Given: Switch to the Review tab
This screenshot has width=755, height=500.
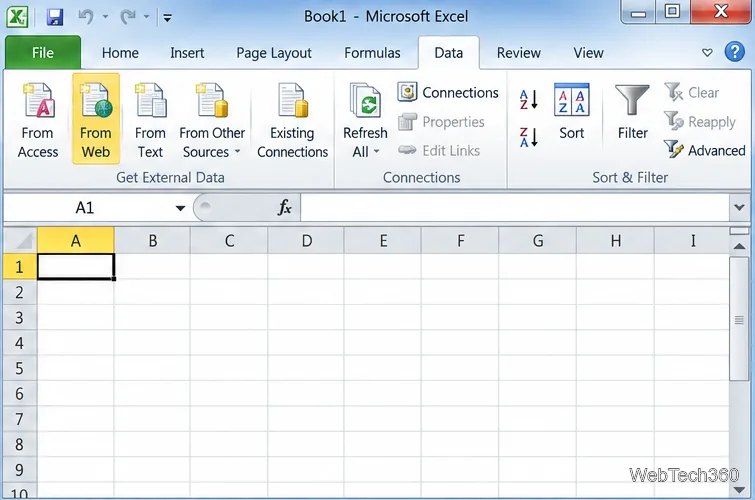Looking at the screenshot, I should (x=519, y=53).
